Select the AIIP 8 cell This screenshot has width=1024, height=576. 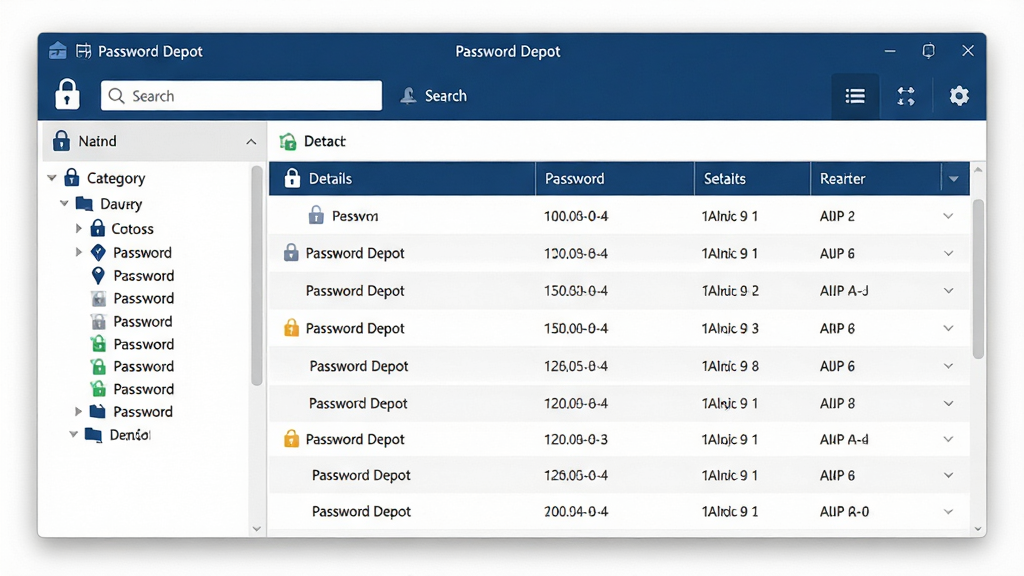[837, 404]
